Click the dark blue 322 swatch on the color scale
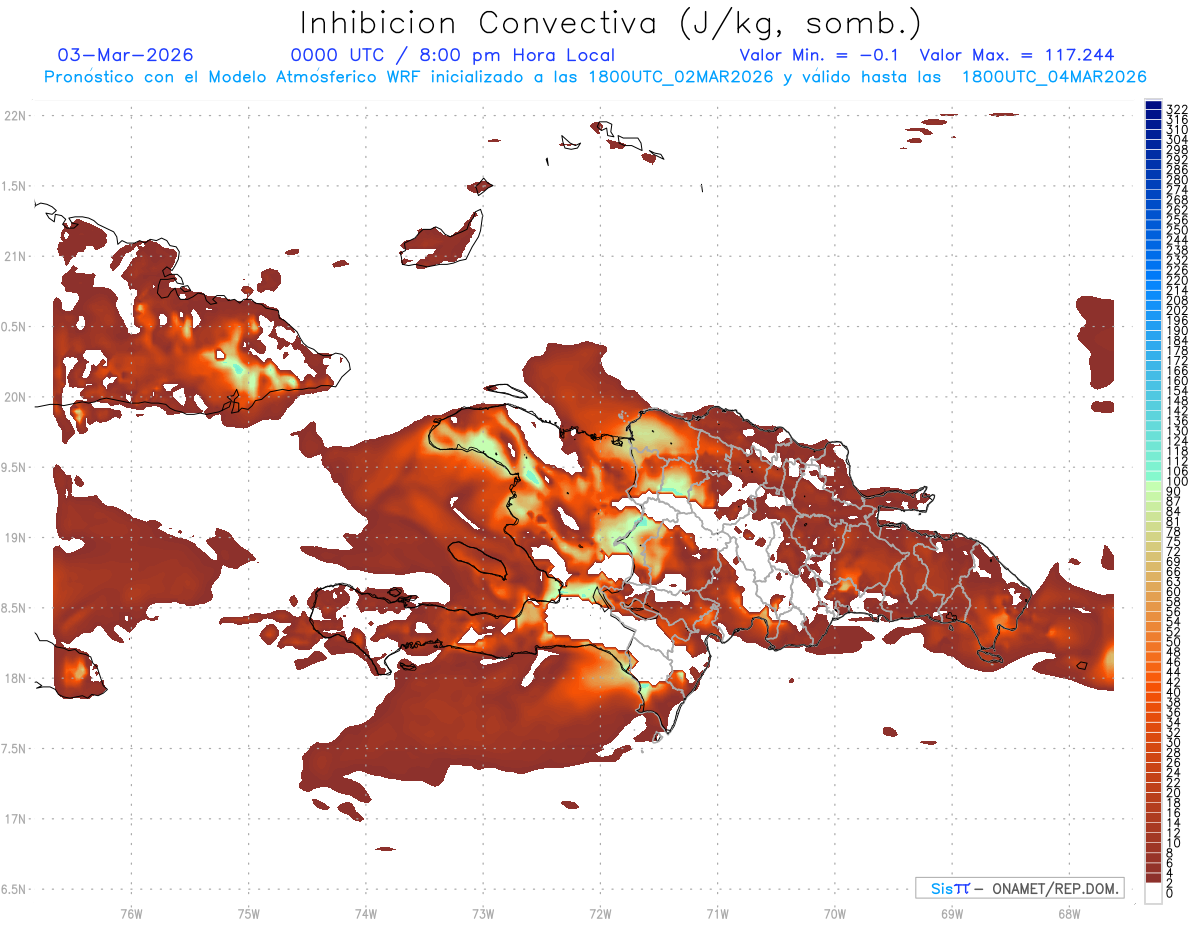Viewport: 1200px width, 927px height. [x=1153, y=106]
